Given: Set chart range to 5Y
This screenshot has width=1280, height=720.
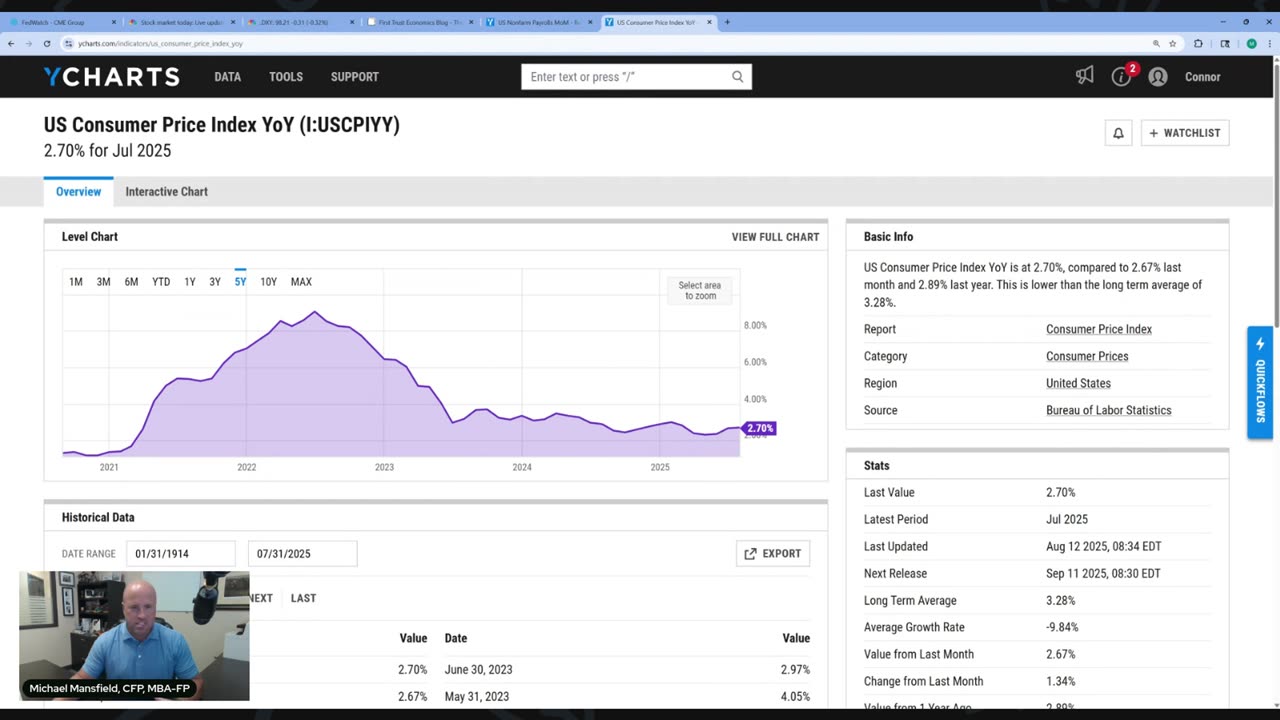Looking at the screenshot, I should click(x=240, y=282).
